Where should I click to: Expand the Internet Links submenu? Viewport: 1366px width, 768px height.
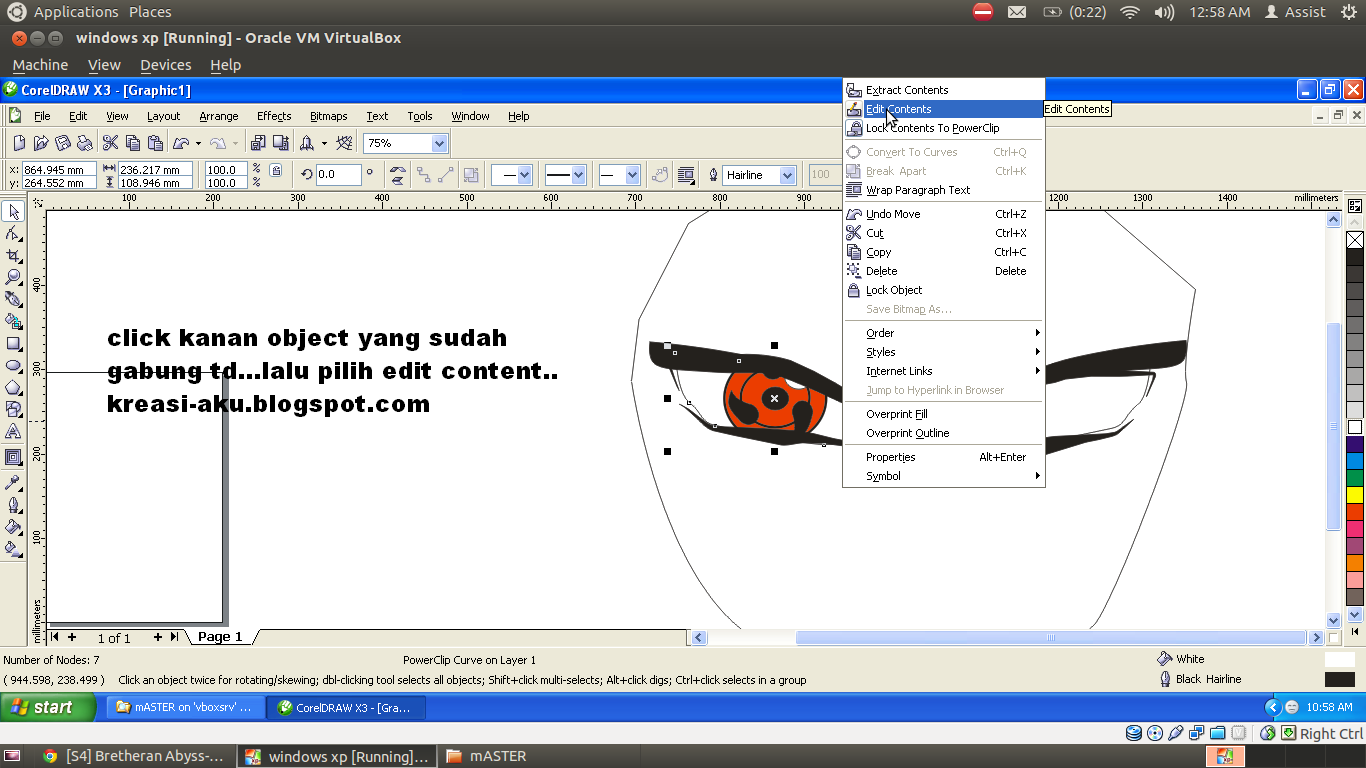[x=943, y=371]
